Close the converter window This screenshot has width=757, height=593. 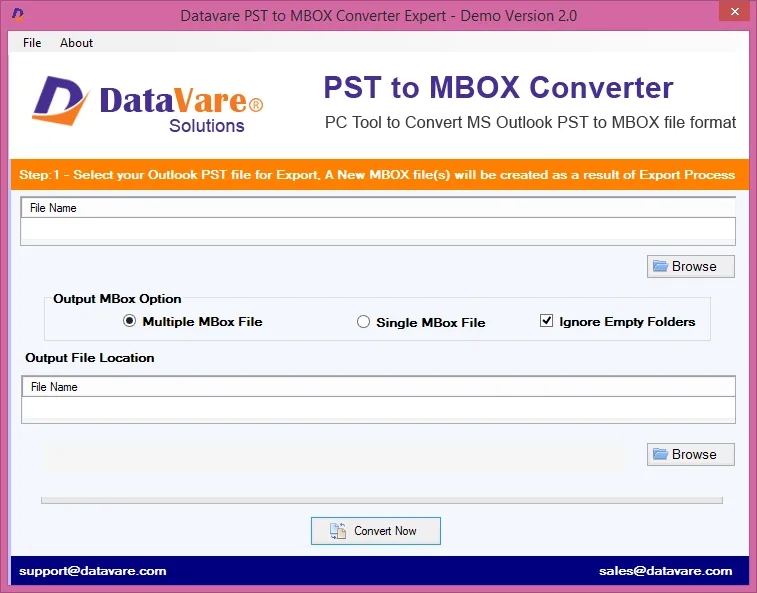tap(734, 12)
